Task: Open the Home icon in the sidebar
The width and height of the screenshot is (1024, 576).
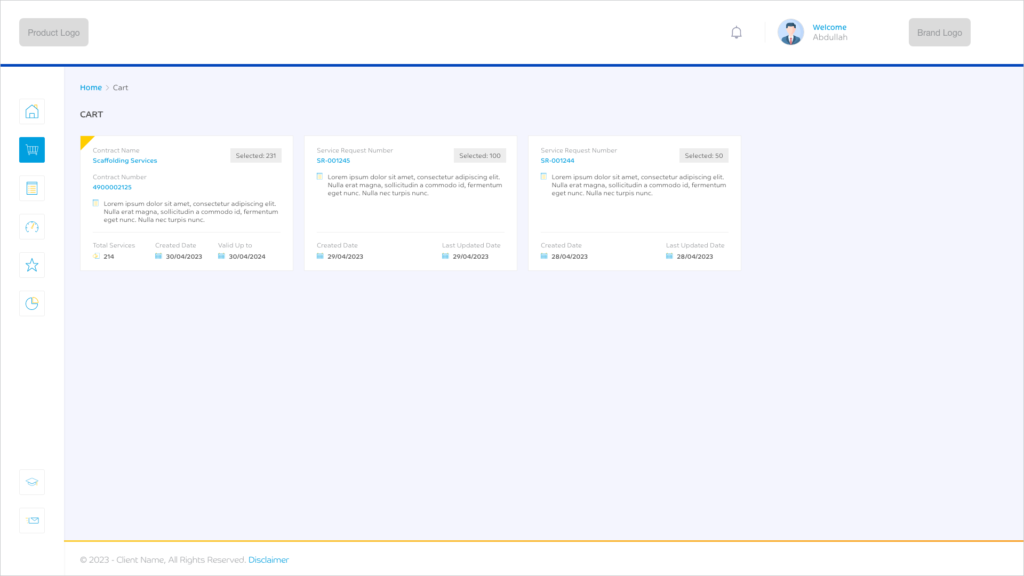Action: pos(32,112)
